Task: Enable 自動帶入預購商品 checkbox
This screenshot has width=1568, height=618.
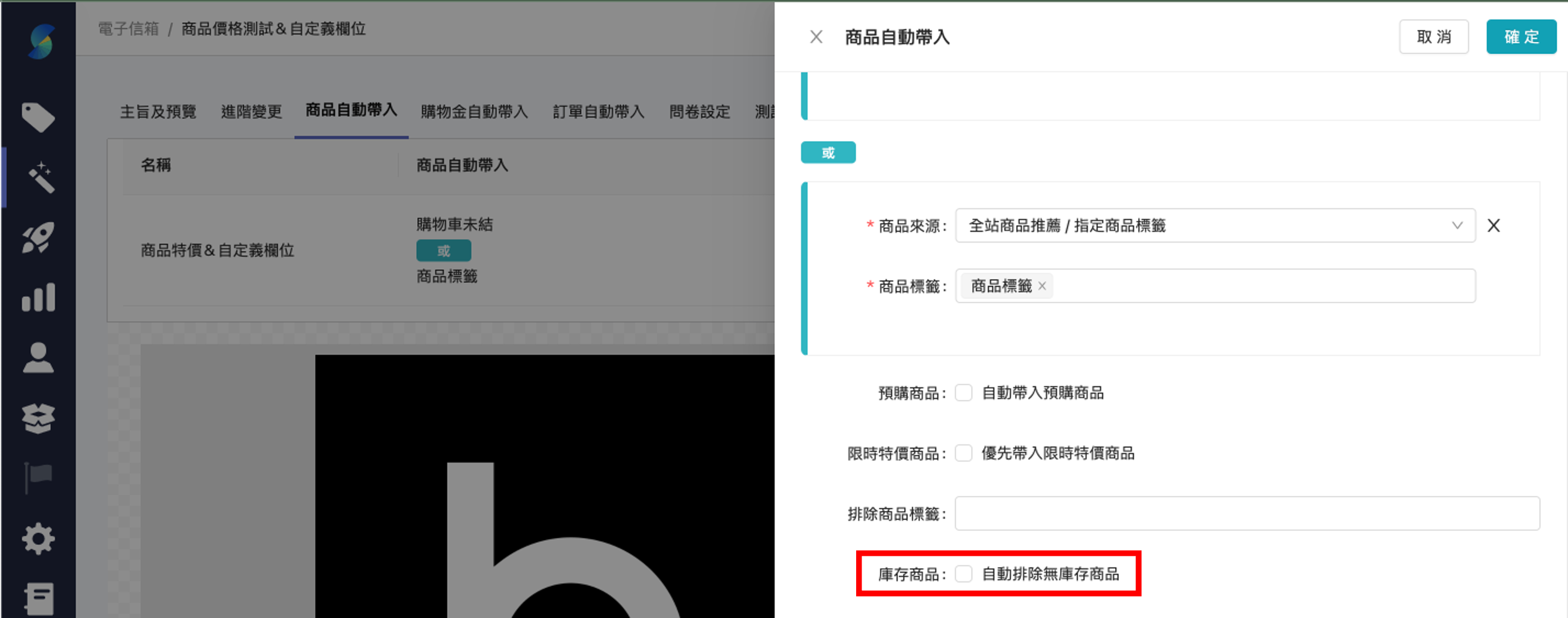Action: (x=964, y=393)
